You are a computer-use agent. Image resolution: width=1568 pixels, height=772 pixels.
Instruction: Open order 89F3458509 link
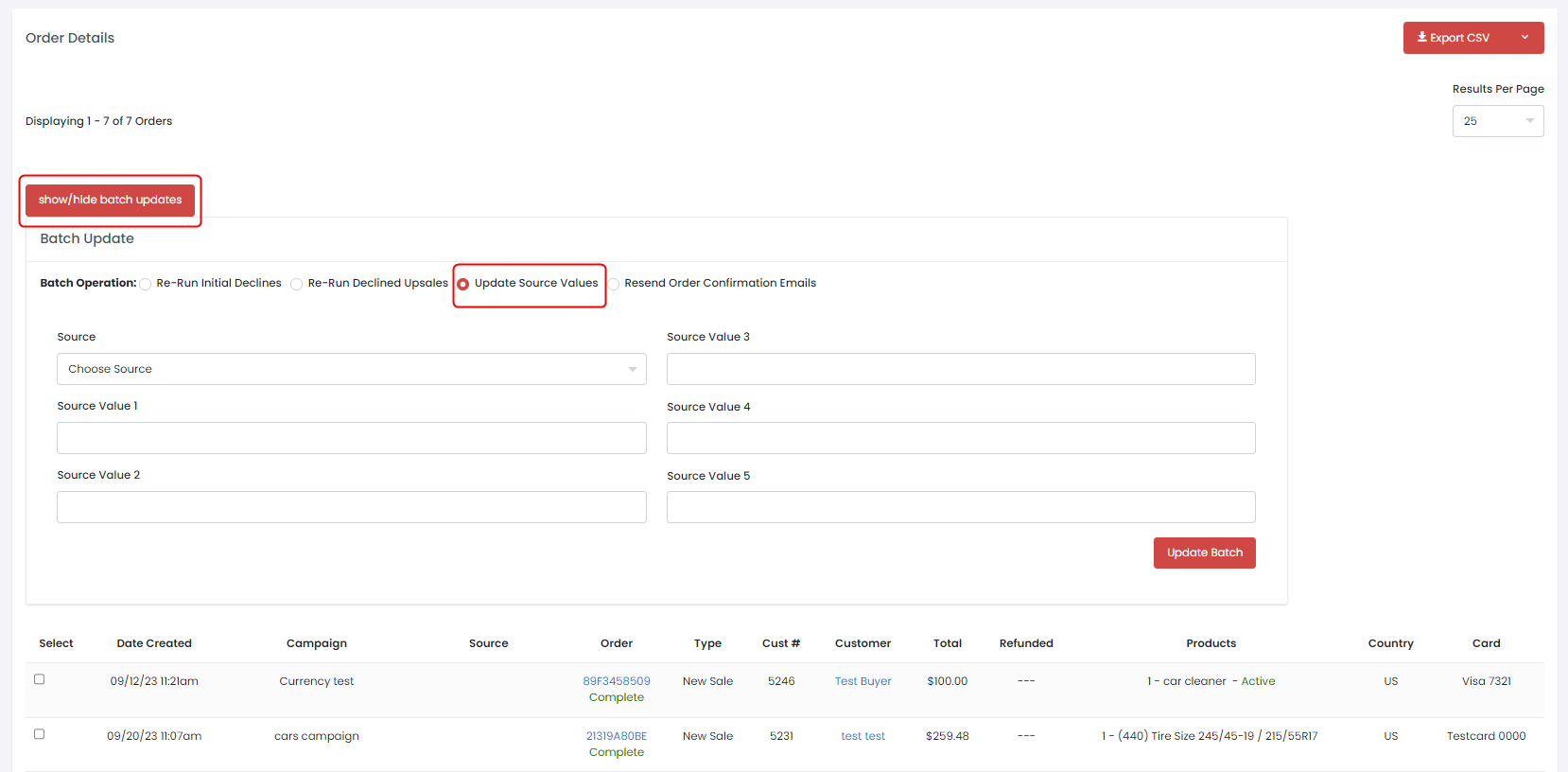coord(616,681)
